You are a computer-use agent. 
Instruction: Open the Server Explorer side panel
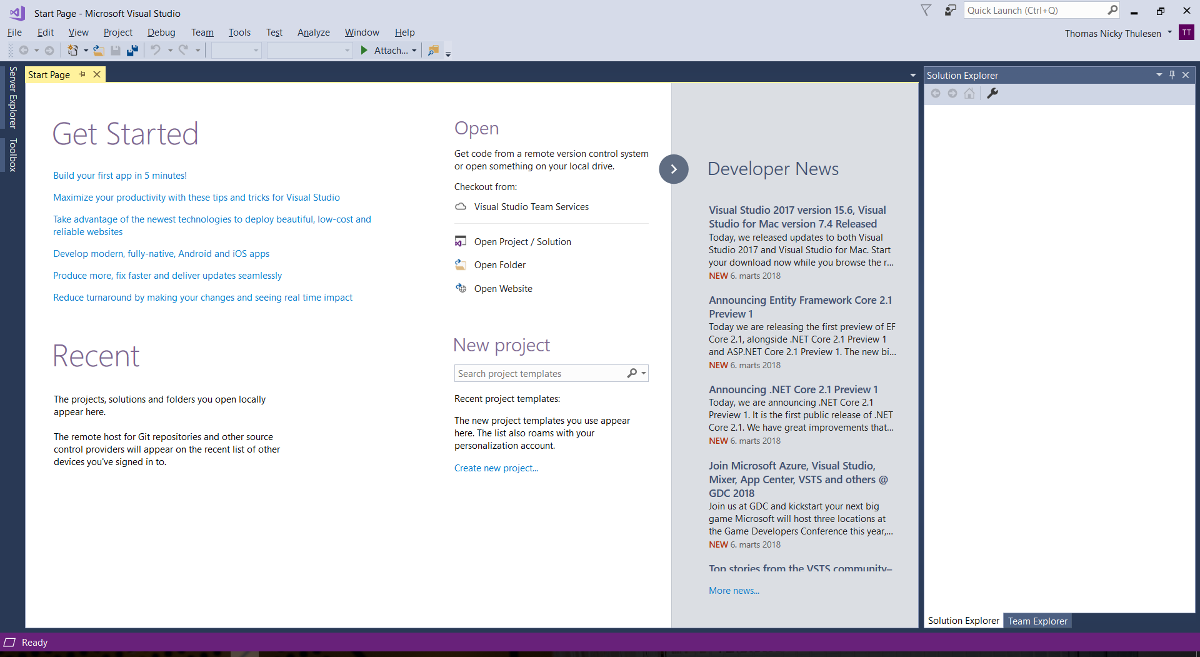(13, 97)
